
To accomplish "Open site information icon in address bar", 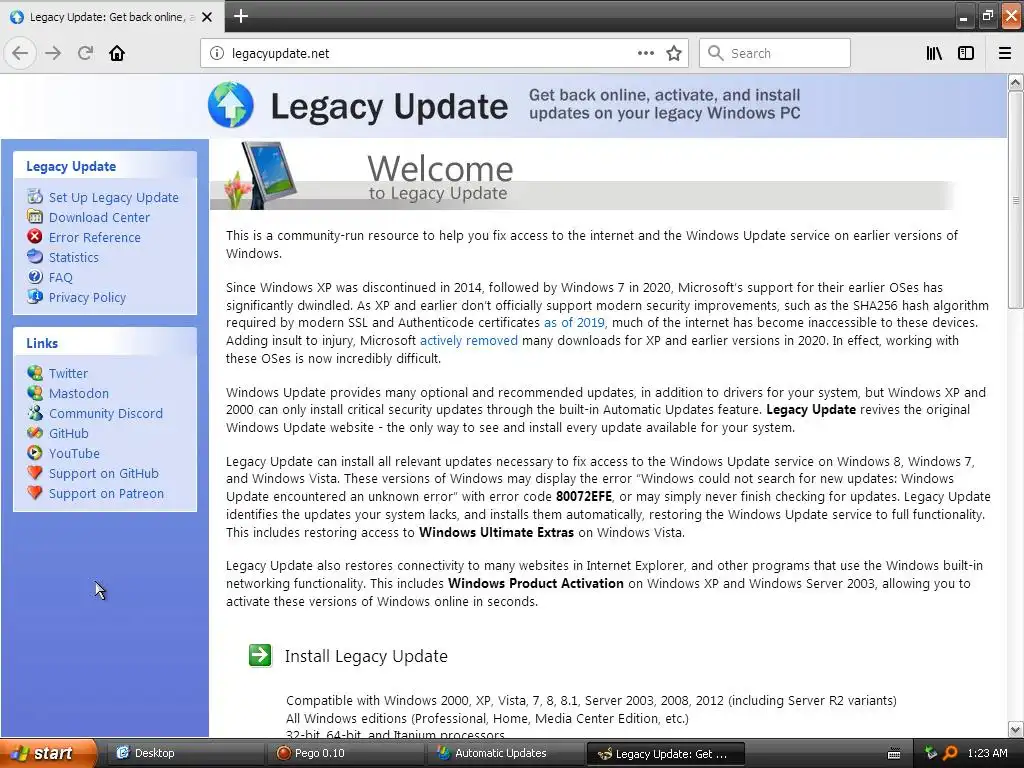I will pyautogui.click(x=217, y=54).
